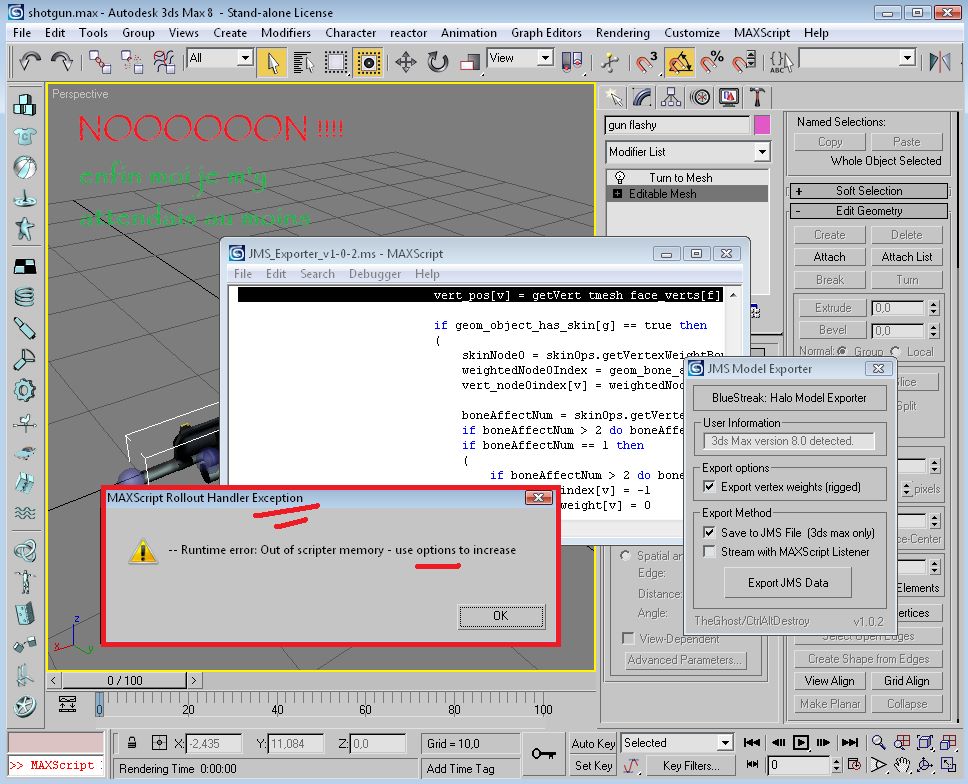Viewport: 968px width, 784px height.
Task: Click the Export JMS Data button
Action: (x=788, y=583)
